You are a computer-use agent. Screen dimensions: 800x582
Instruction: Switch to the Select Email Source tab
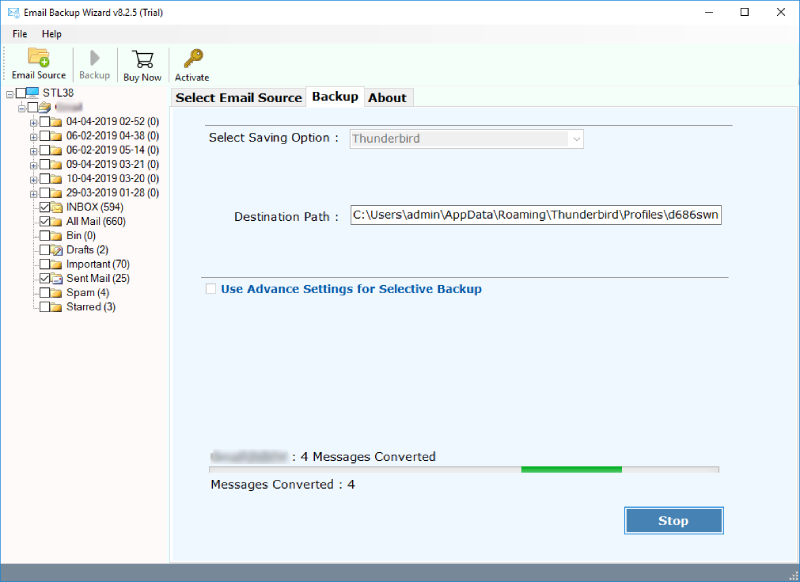pos(239,97)
